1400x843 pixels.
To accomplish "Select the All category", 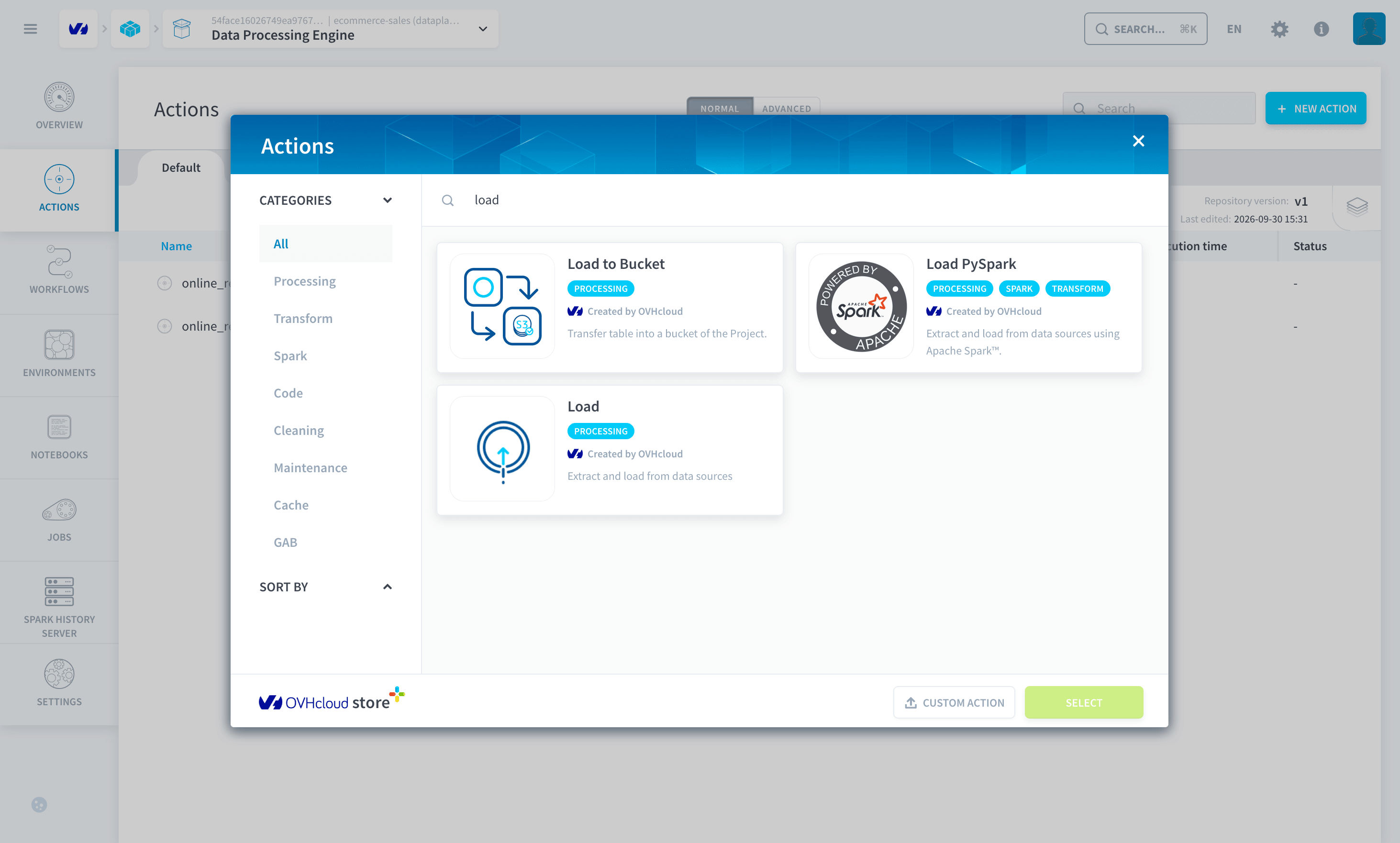I will pyautogui.click(x=325, y=244).
